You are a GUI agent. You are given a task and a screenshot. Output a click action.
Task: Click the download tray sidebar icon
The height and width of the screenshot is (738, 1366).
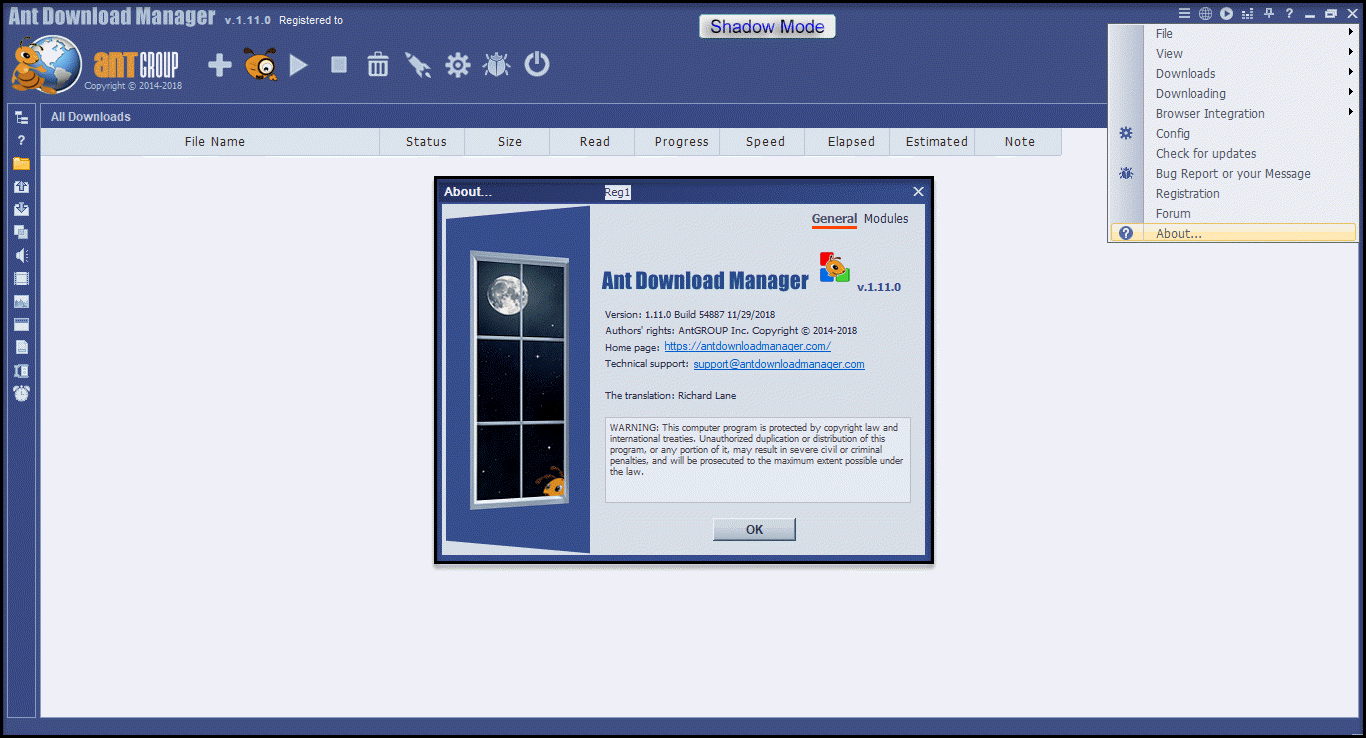(x=21, y=210)
